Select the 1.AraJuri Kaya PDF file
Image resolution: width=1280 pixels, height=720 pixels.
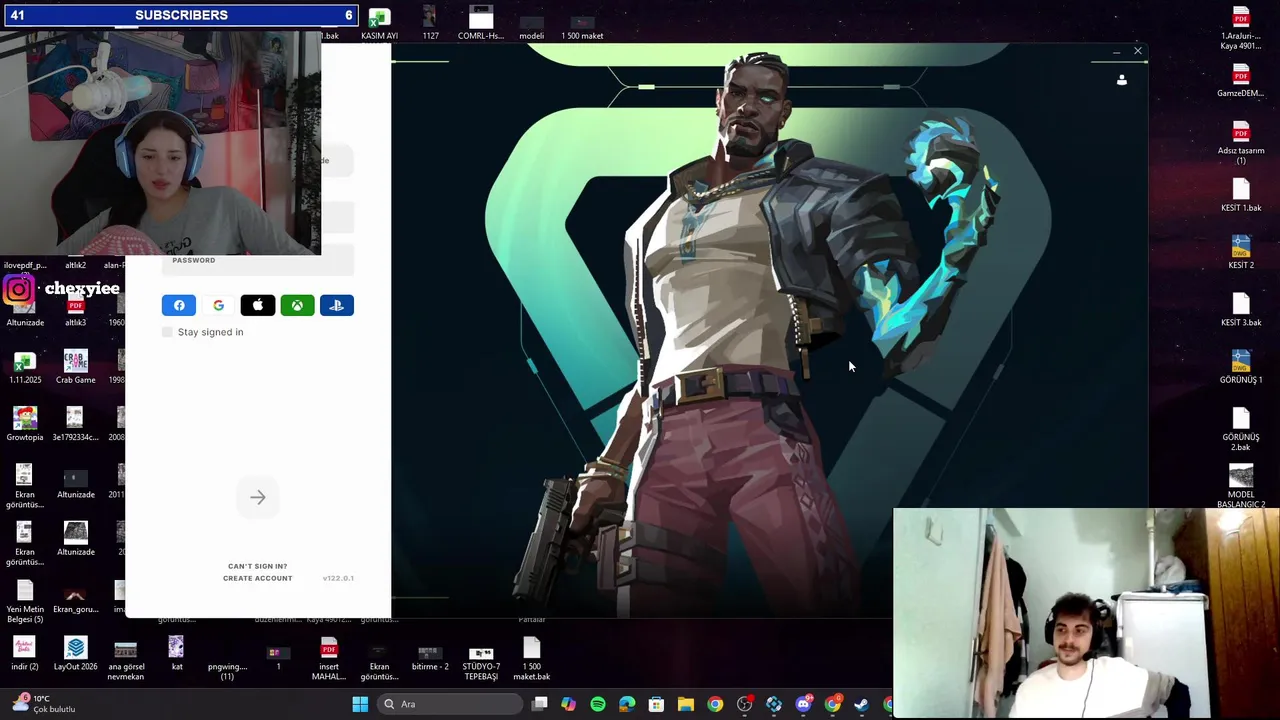pyautogui.click(x=1241, y=28)
